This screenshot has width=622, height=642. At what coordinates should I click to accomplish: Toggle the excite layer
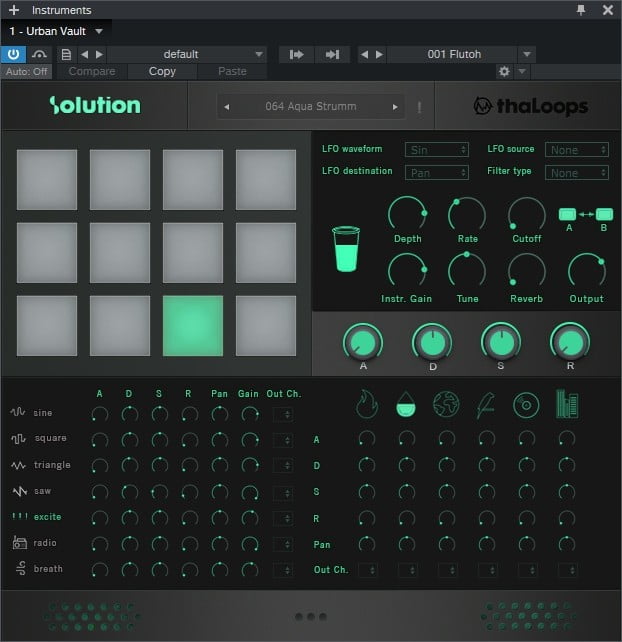coord(37,517)
